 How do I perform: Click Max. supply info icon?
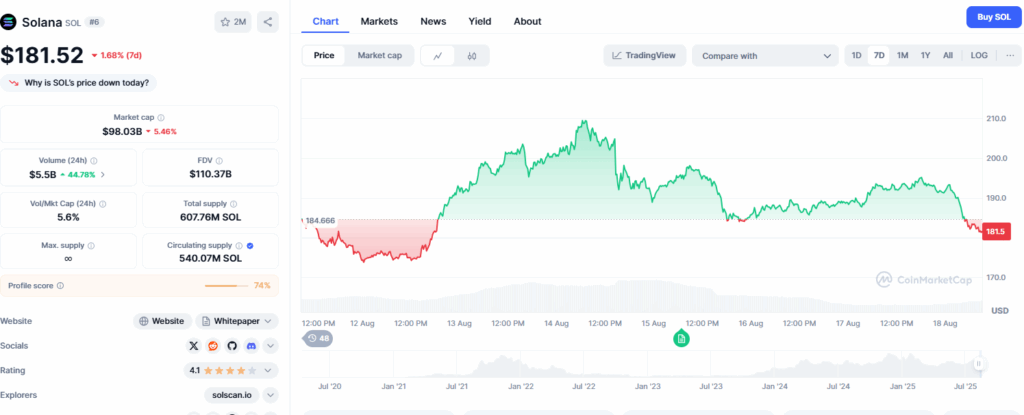pos(91,246)
